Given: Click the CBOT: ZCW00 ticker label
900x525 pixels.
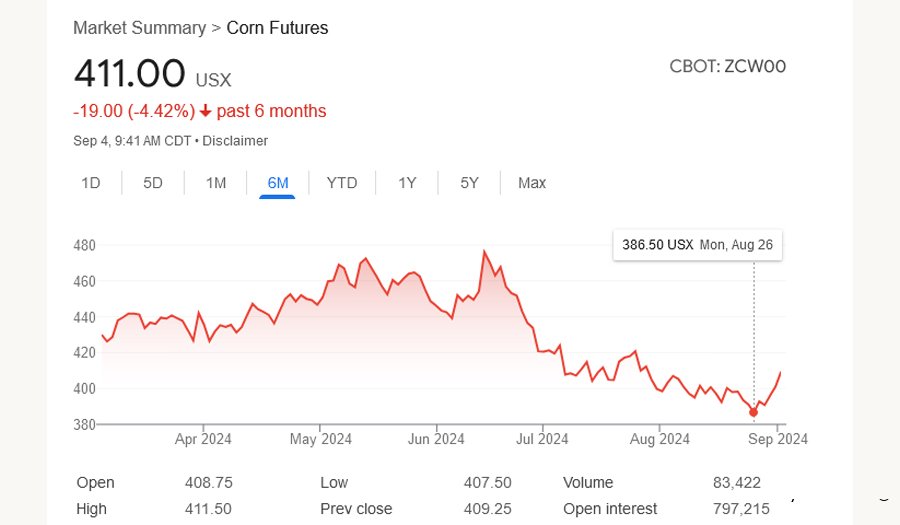Looking at the screenshot, I should pyautogui.click(x=727, y=67).
